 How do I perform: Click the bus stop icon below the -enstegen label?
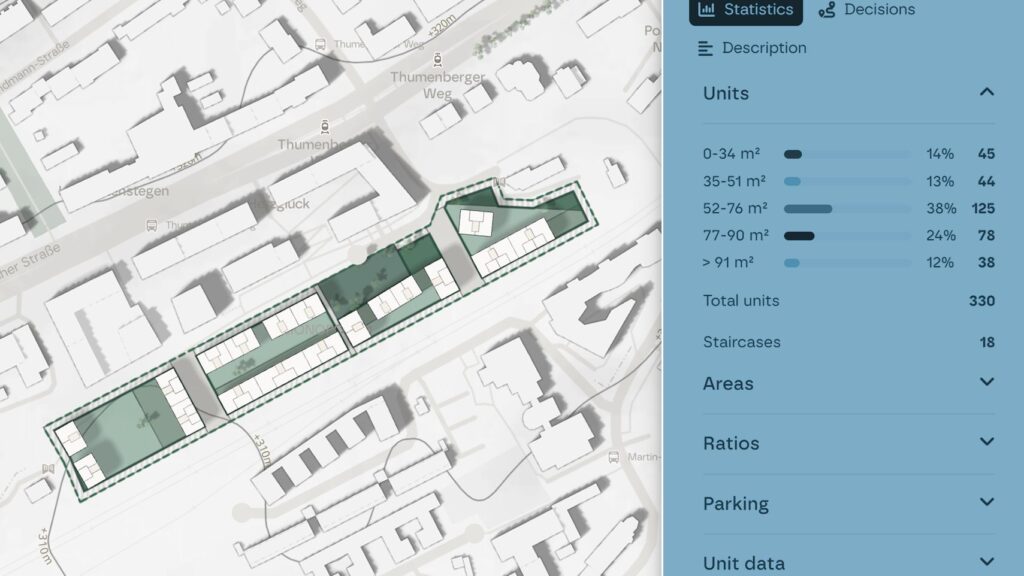[x=151, y=226]
